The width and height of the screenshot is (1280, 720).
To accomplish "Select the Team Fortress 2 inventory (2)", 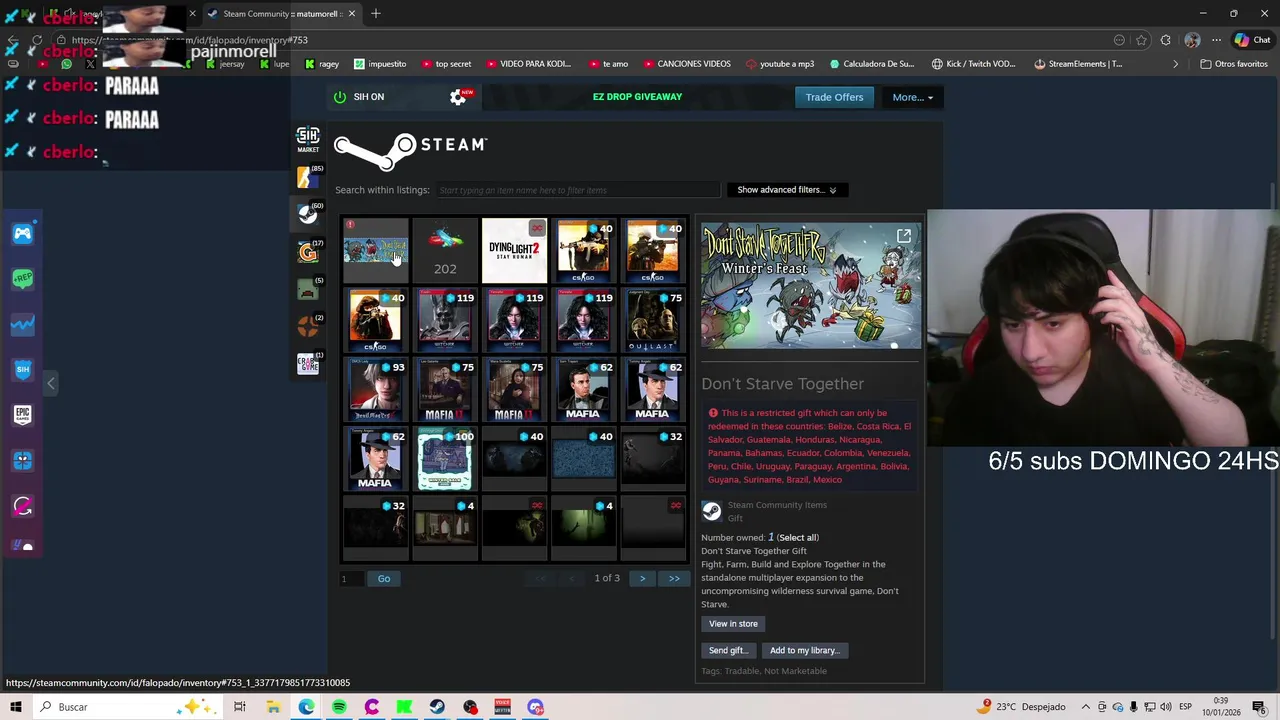I will point(308,326).
